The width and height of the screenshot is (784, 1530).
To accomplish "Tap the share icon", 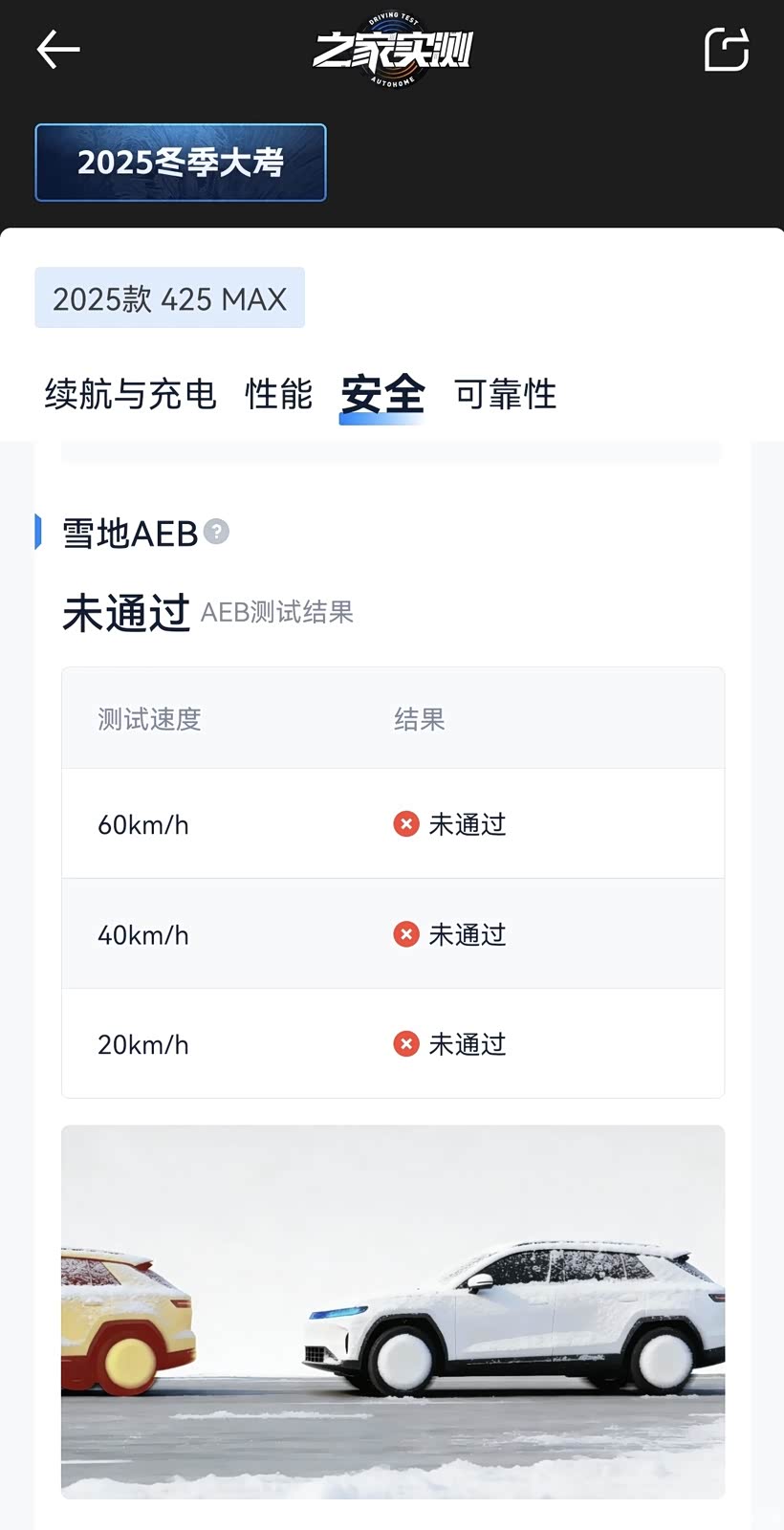I will pyautogui.click(x=726, y=50).
